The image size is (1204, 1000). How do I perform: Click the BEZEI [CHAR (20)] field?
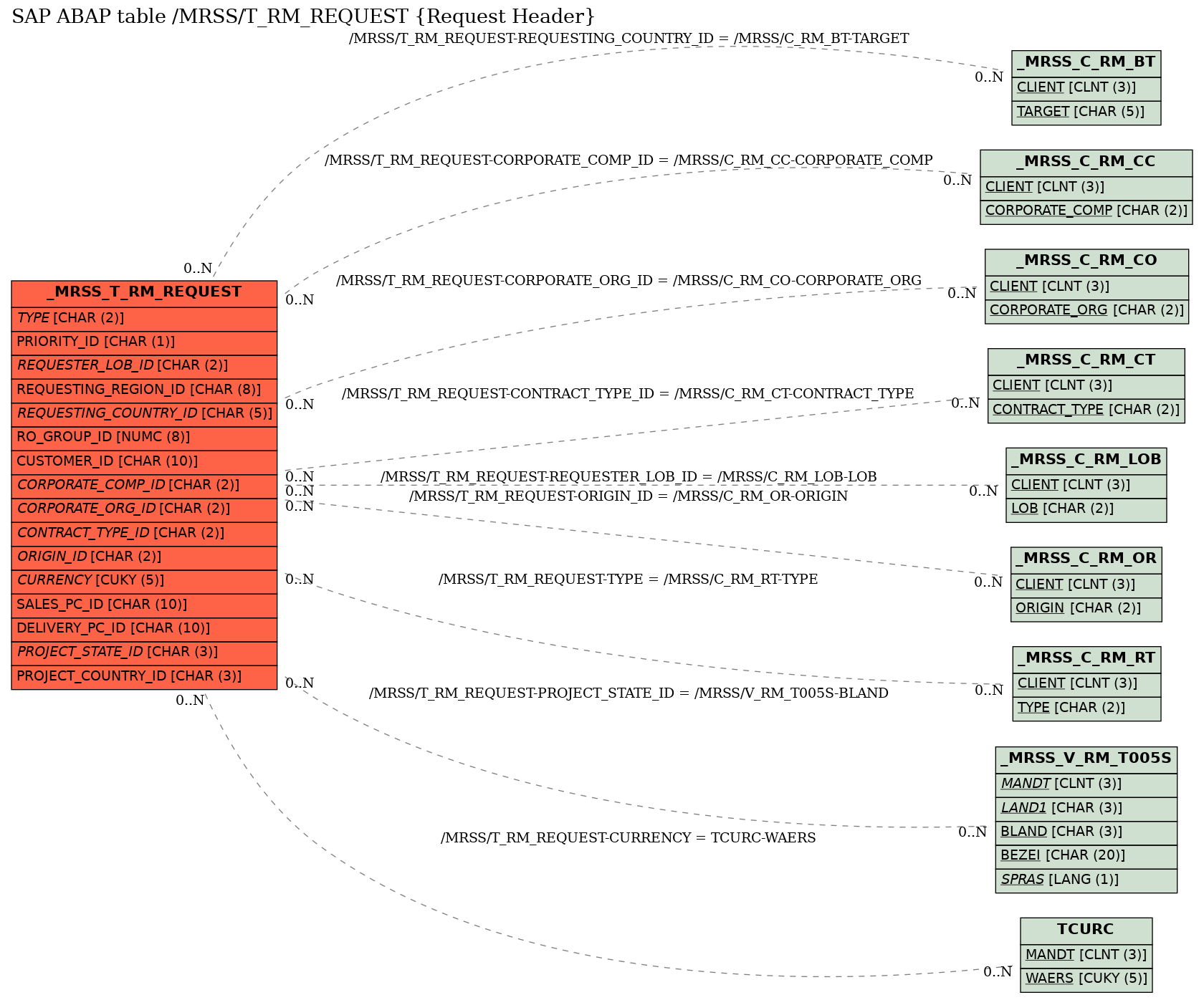1086,856
